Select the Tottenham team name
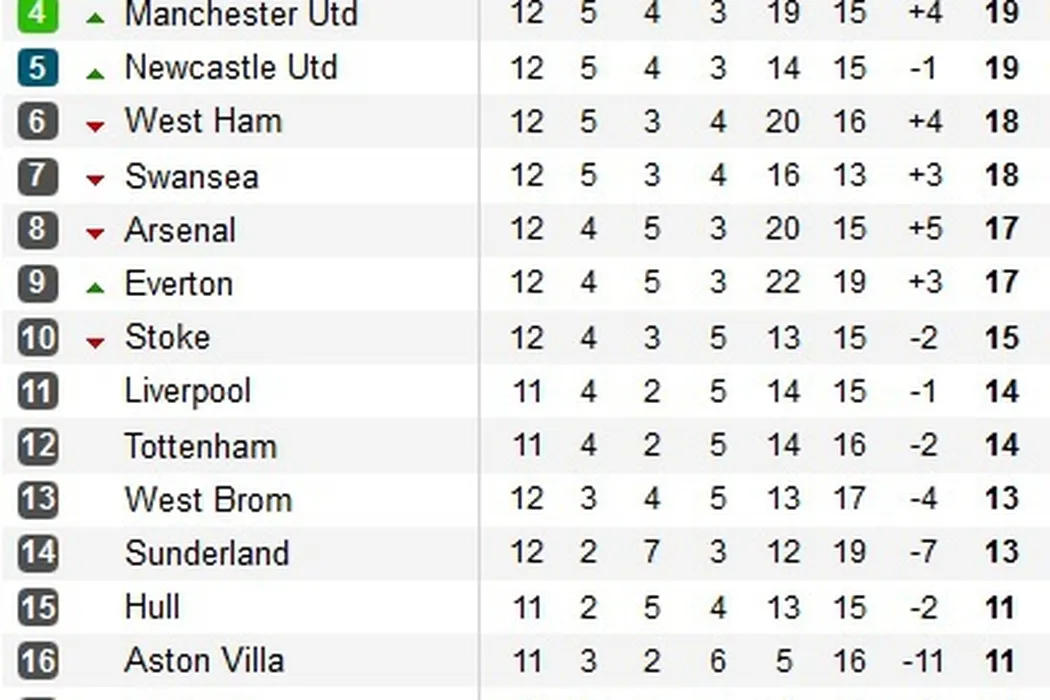Viewport: 1050px width, 700px height. point(200,445)
